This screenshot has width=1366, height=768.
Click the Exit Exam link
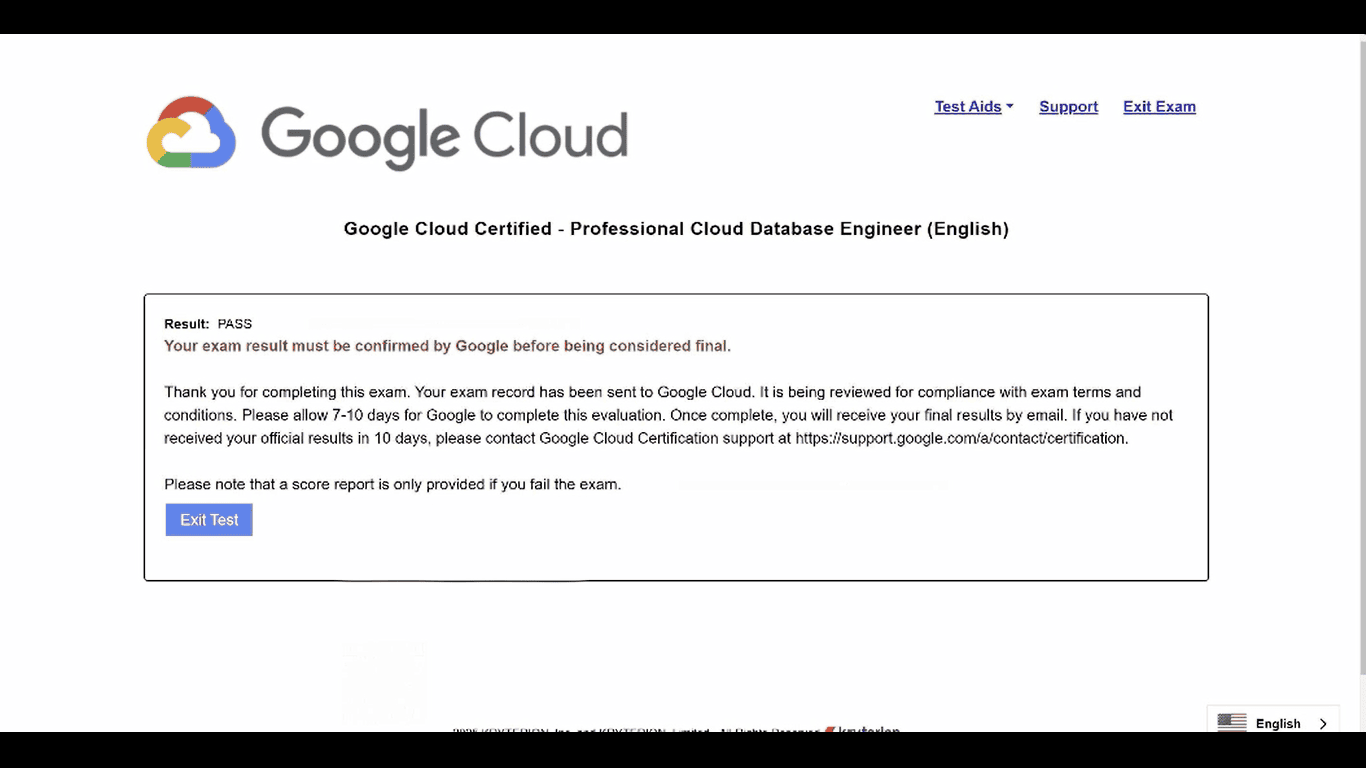(x=1159, y=107)
